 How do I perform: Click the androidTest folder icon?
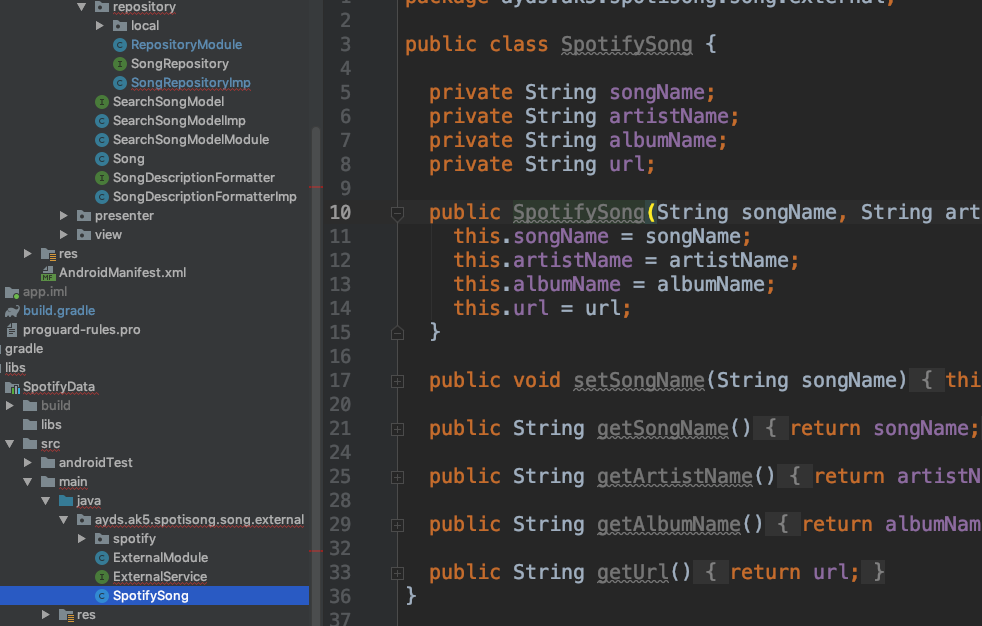tap(48, 463)
